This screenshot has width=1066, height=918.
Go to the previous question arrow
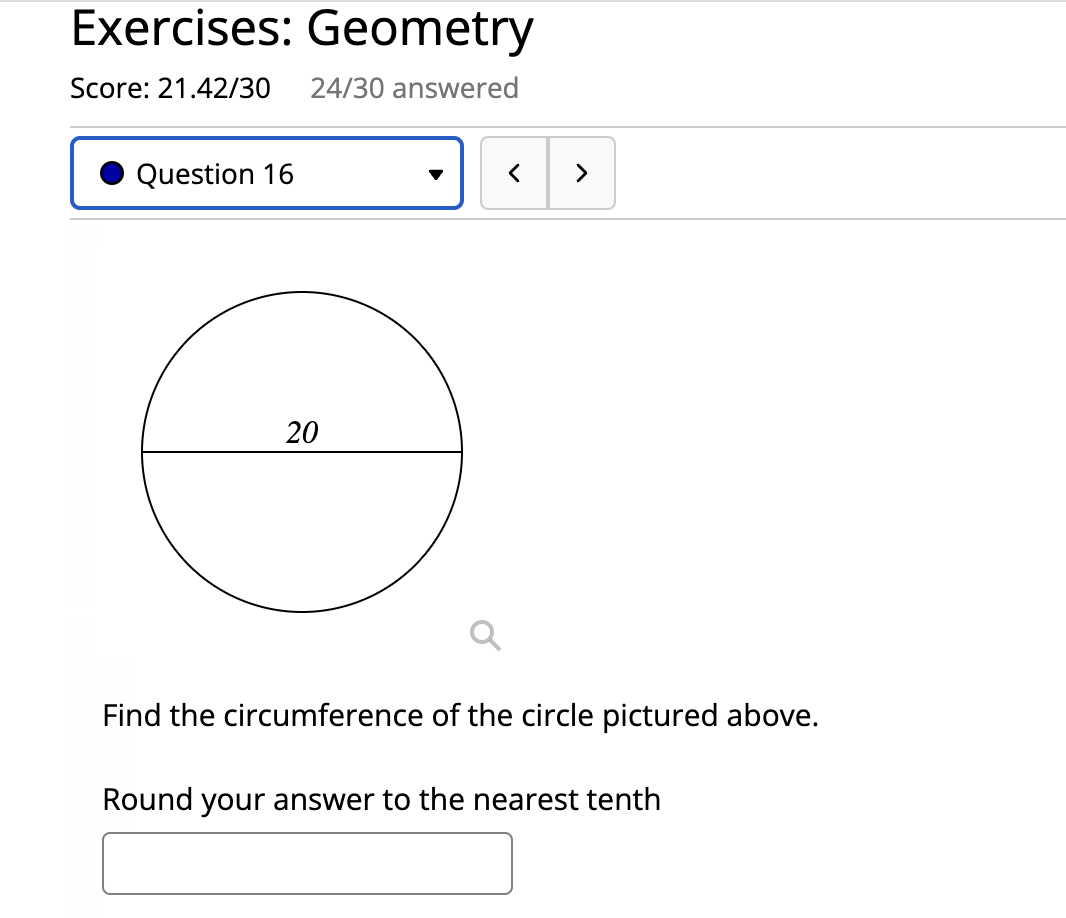514,174
